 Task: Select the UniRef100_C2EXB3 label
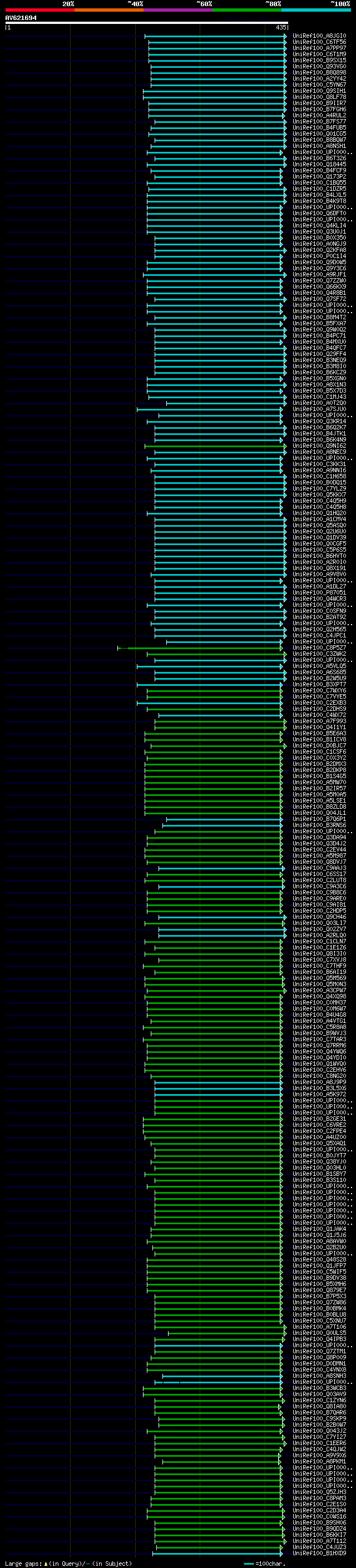pos(319,703)
